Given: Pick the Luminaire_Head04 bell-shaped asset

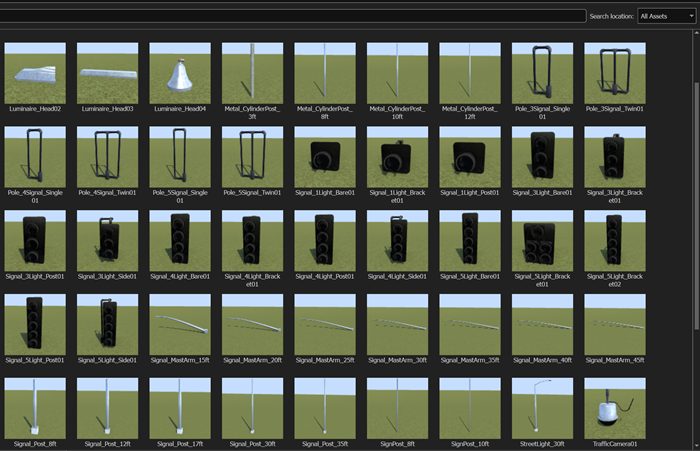Looking at the screenshot, I should (x=180, y=73).
